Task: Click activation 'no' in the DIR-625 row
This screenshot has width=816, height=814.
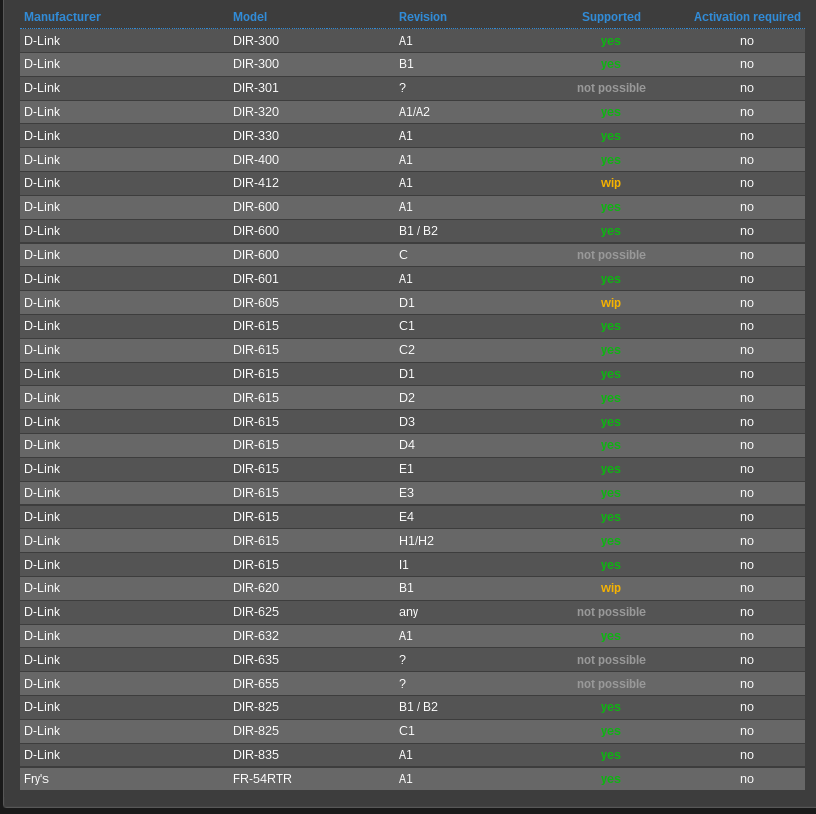Action: click(747, 612)
